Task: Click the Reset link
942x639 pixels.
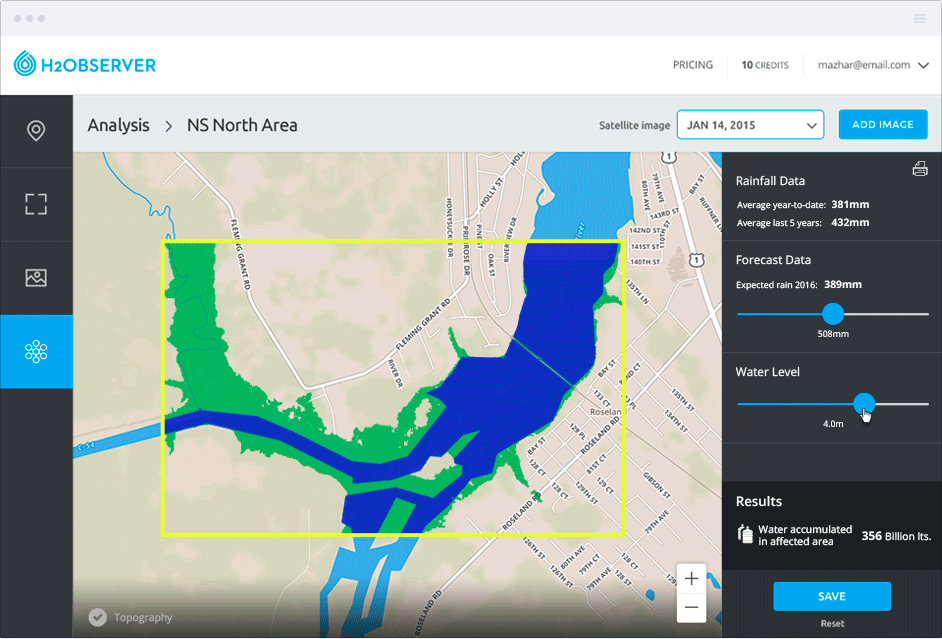Action: 832,623
